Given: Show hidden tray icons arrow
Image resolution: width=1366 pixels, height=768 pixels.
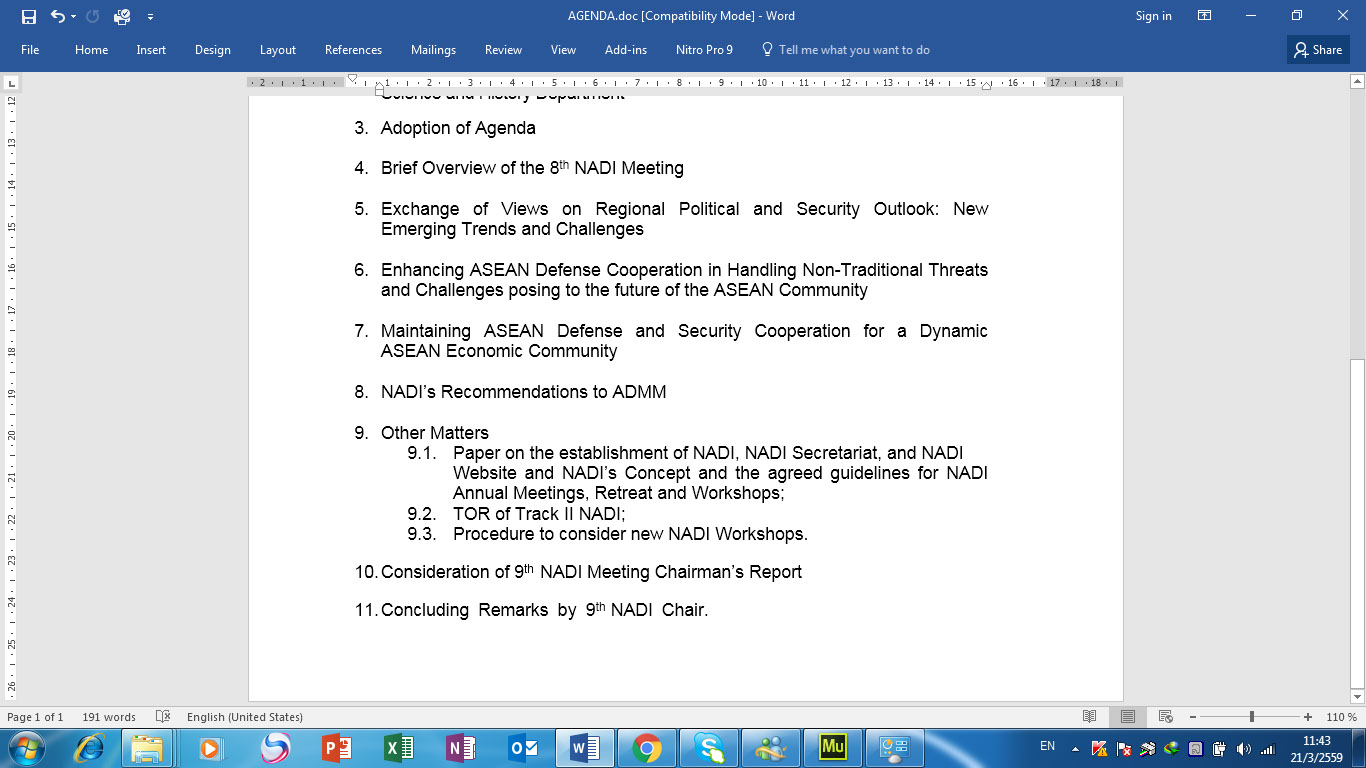Looking at the screenshot, I should pyautogui.click(x=1075, y=748).
